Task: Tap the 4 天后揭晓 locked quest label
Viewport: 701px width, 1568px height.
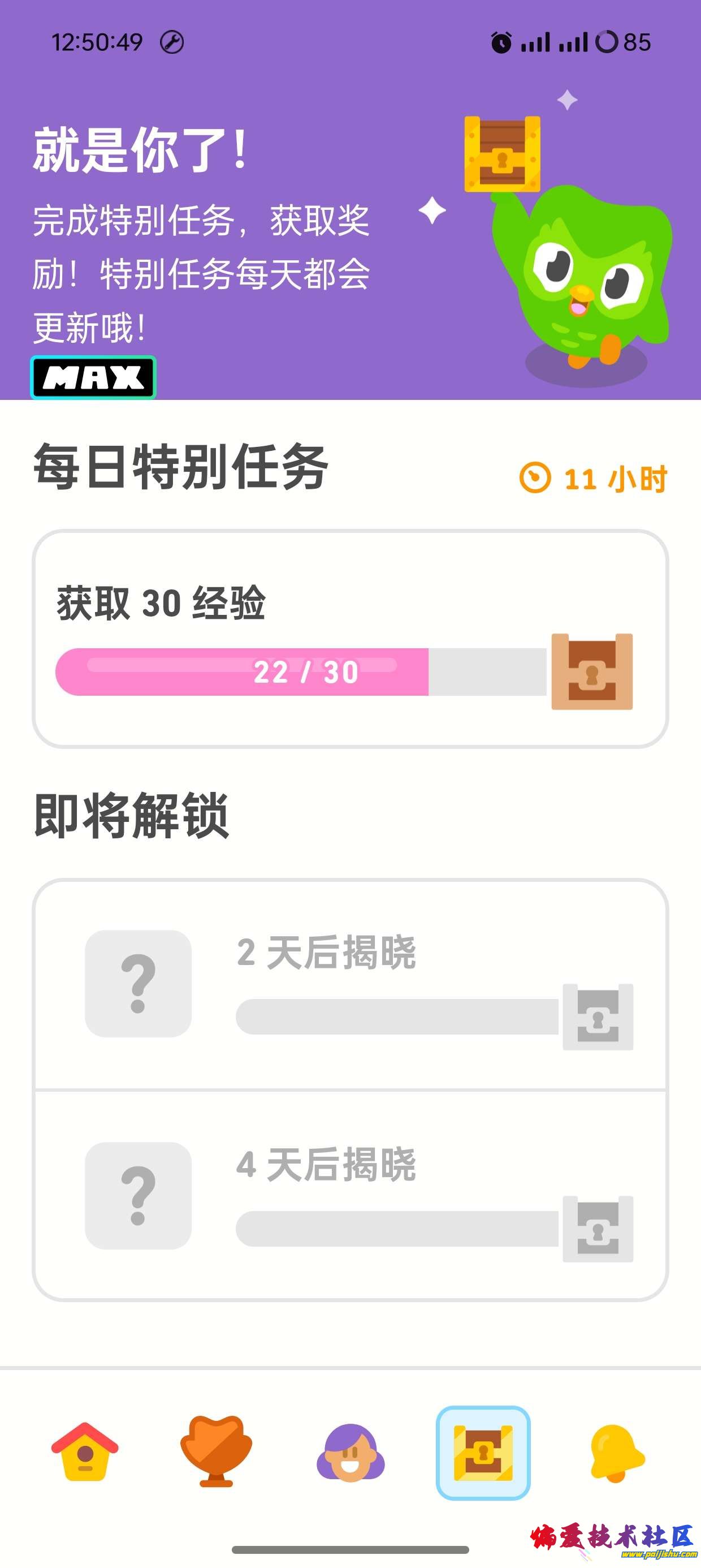Action: tap(326, 1165)
